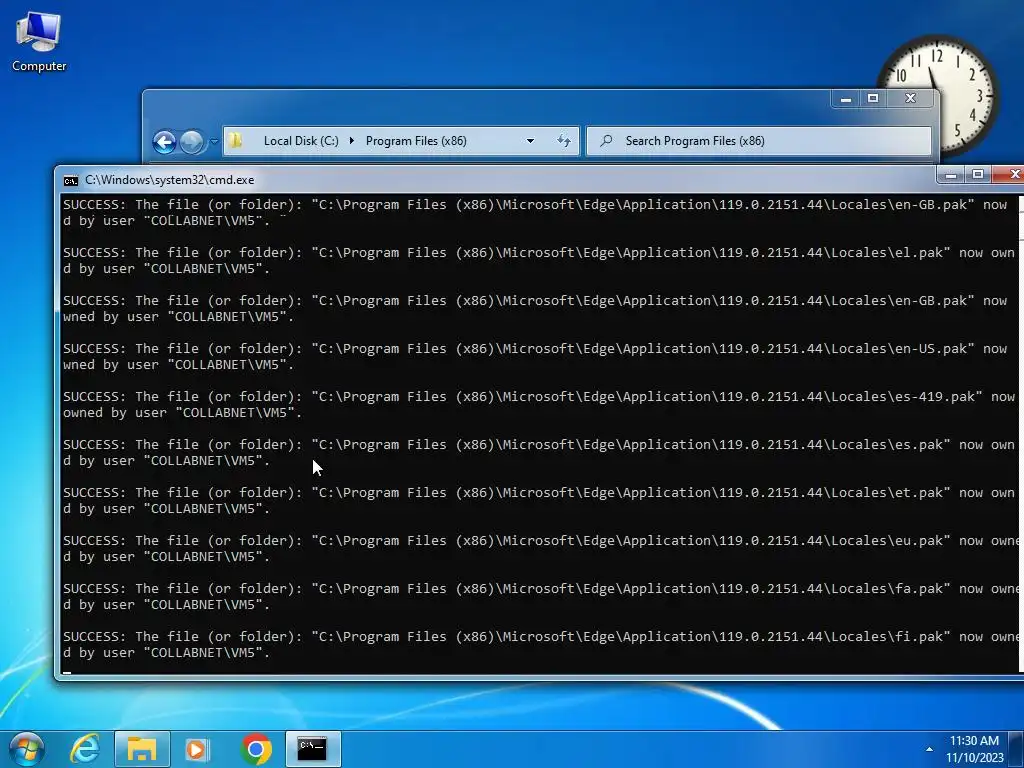Screen dimensions: 1024x768
Task: Maximize the Explorer window
Action: (x=873, y=99)
